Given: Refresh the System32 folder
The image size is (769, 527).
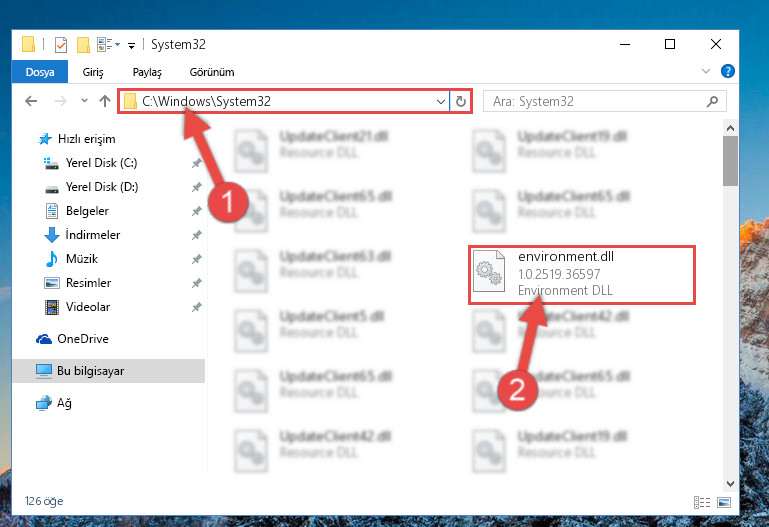Looking at the screenshot, I should (x=461, y=101).
